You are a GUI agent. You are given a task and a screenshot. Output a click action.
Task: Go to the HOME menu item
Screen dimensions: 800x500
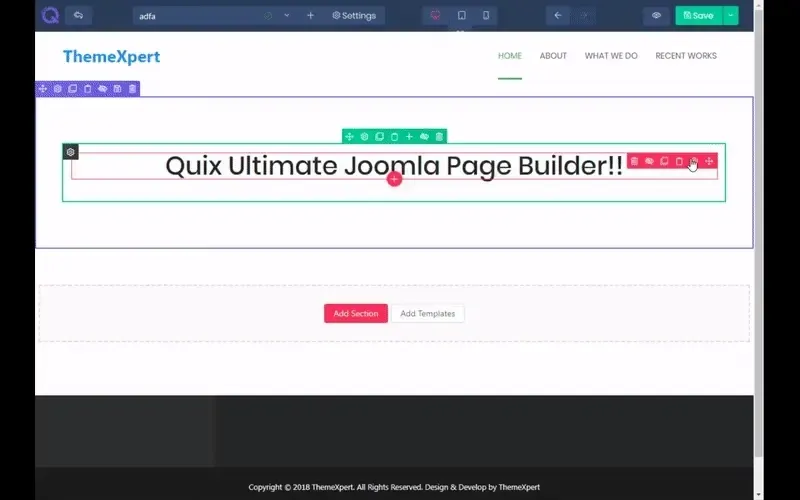click(510, 56)
